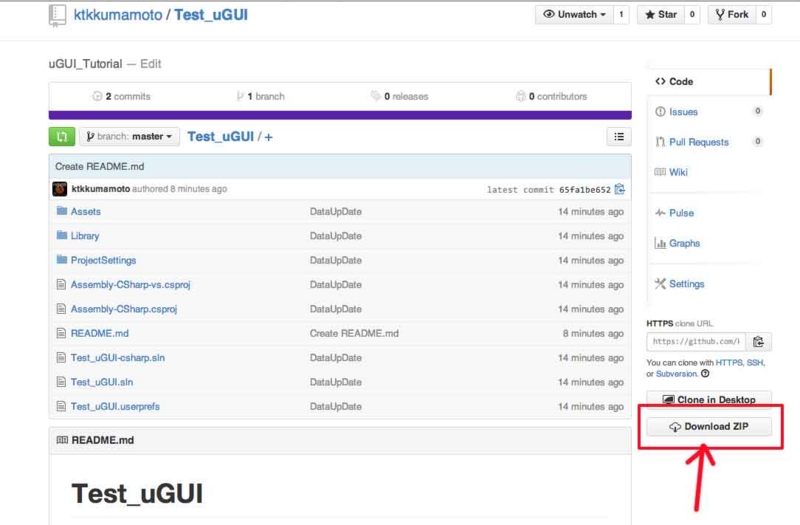
Task: Click the Issues count badge 0
Action: coord(758,111)
